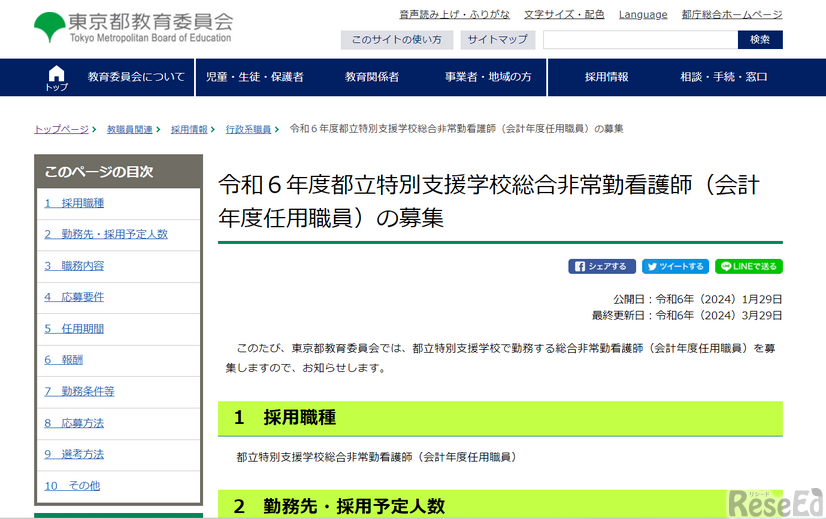Jump to 3 職務内容 in contents

74,266
